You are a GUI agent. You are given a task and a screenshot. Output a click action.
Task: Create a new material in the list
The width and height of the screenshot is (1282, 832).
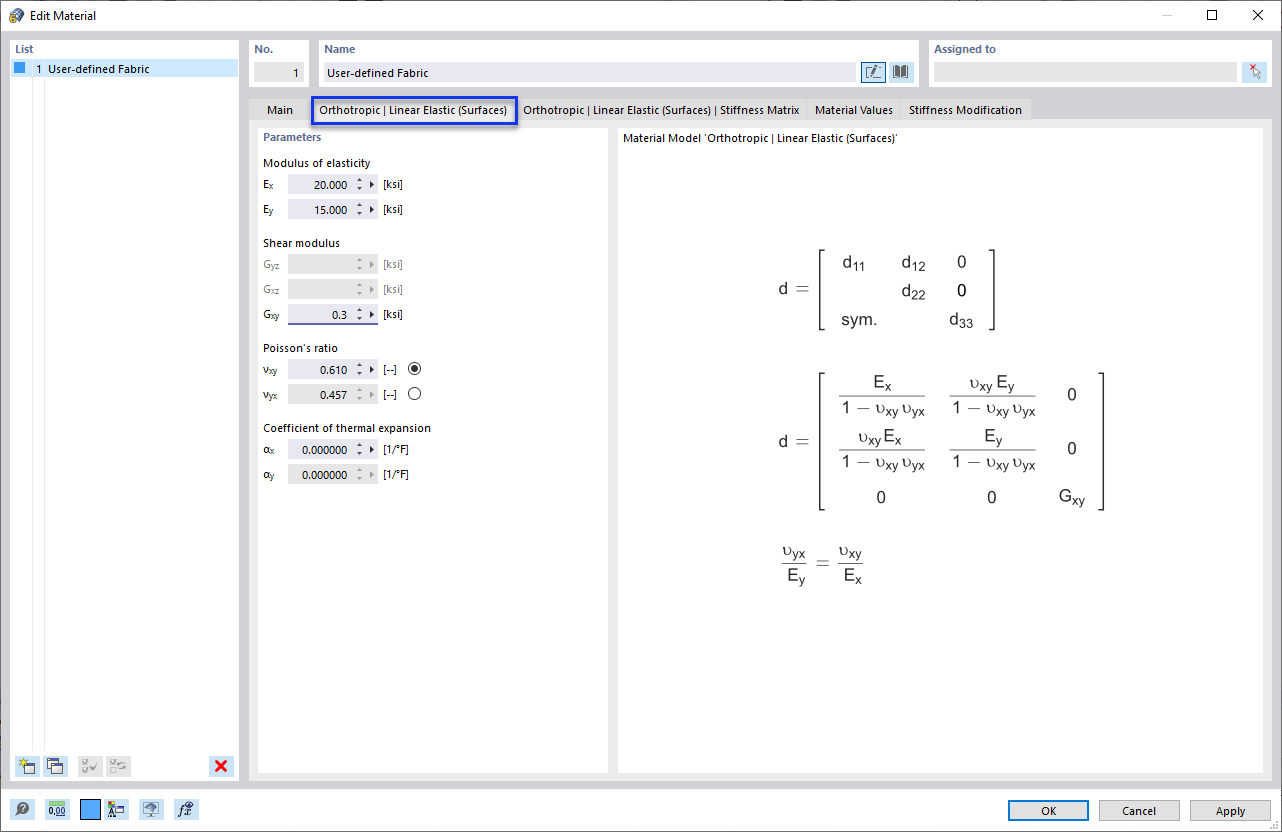[27, 766]
